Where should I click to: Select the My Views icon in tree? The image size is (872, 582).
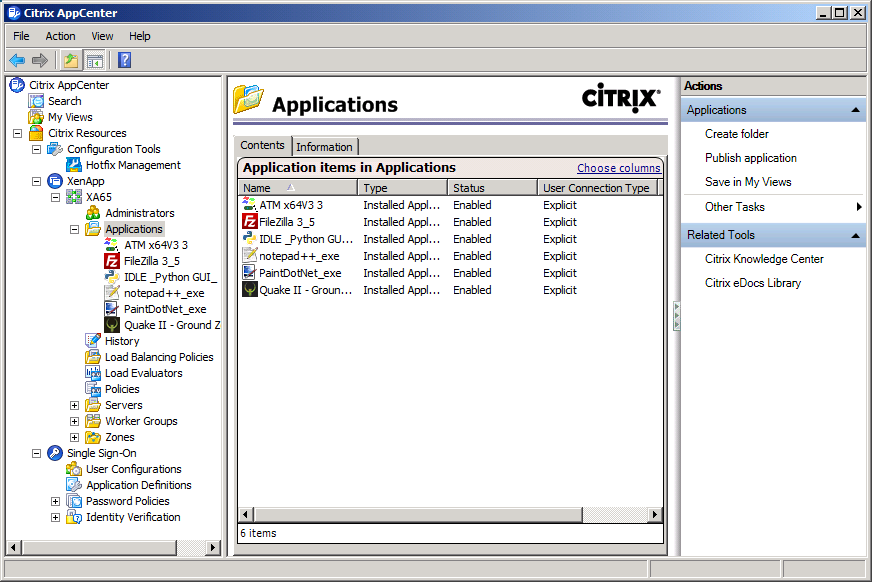36,117
